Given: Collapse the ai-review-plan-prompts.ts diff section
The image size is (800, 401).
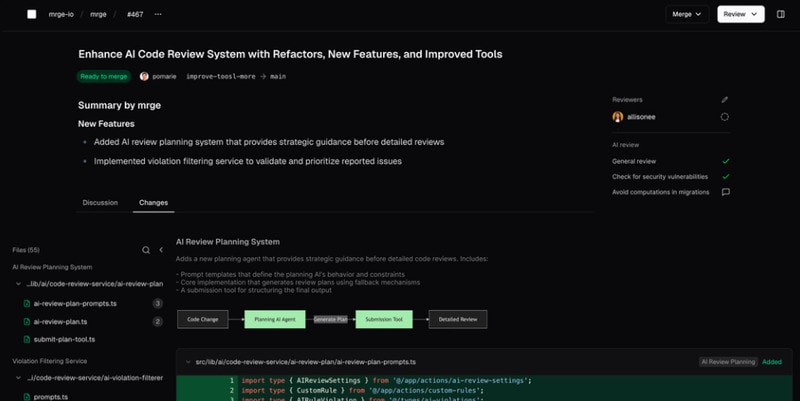Looking at the screenshot, I should tap(187, 361).
